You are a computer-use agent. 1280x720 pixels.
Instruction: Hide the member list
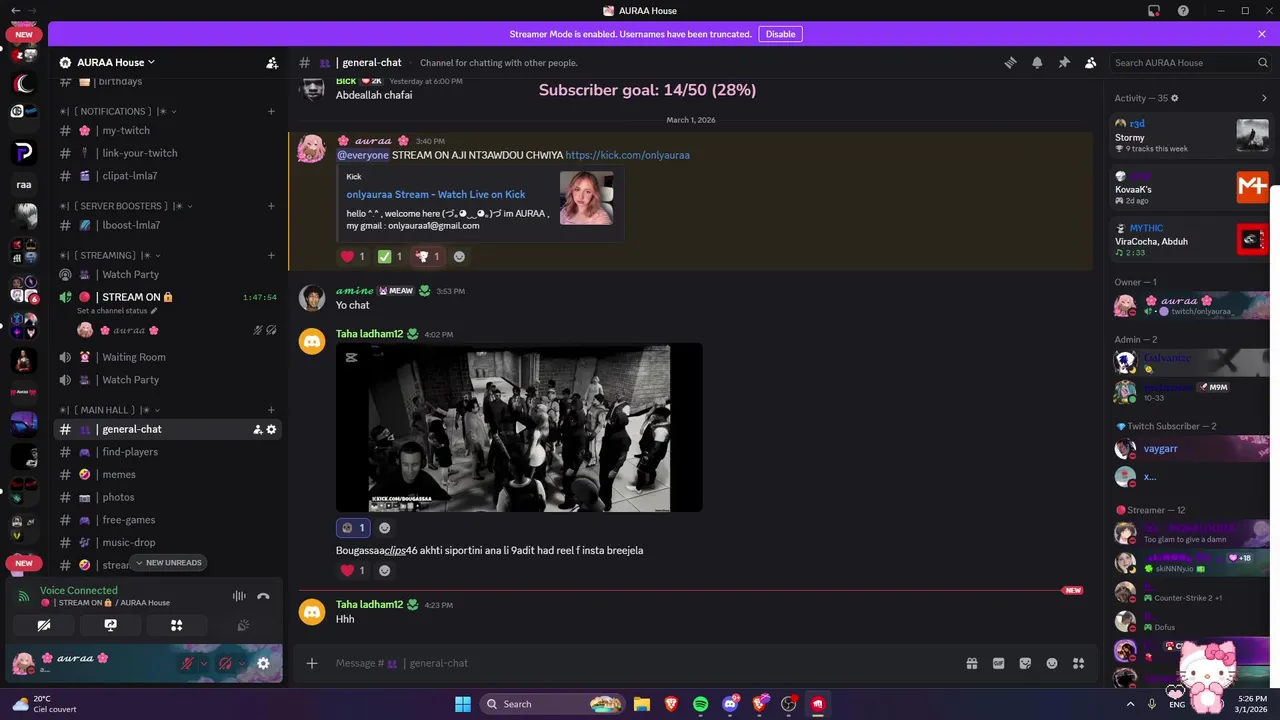(x=1090, y=62)
